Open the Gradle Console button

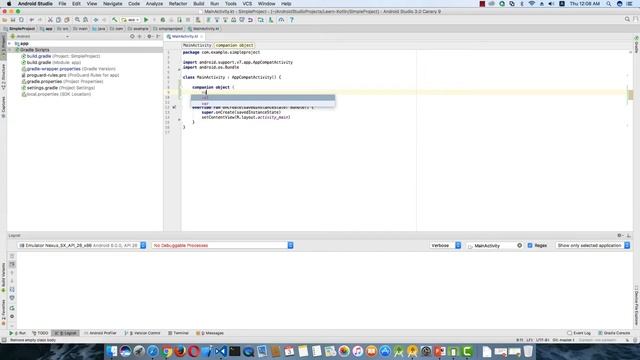[614, 333]
